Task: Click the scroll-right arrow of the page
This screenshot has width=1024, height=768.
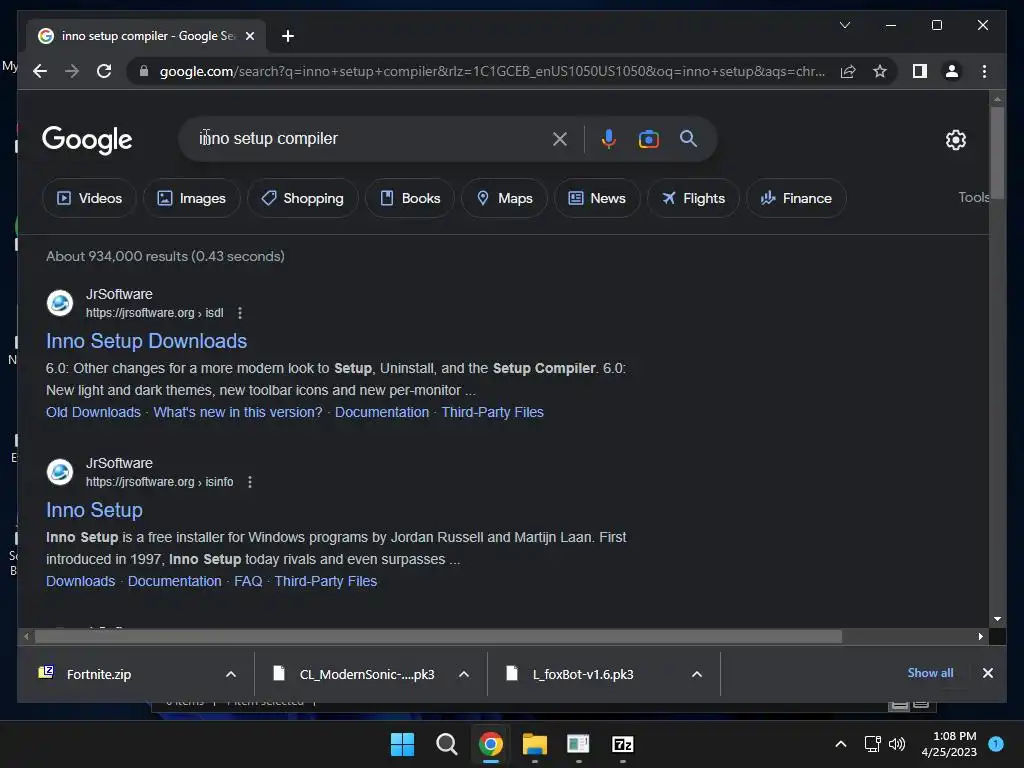Action: [x=980, y=636]
